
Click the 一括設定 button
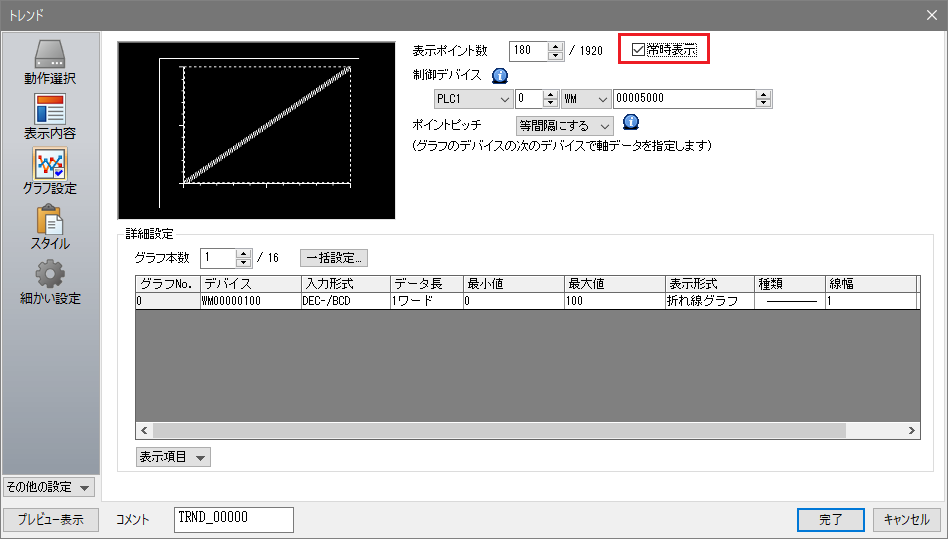(x=334, y=258)
